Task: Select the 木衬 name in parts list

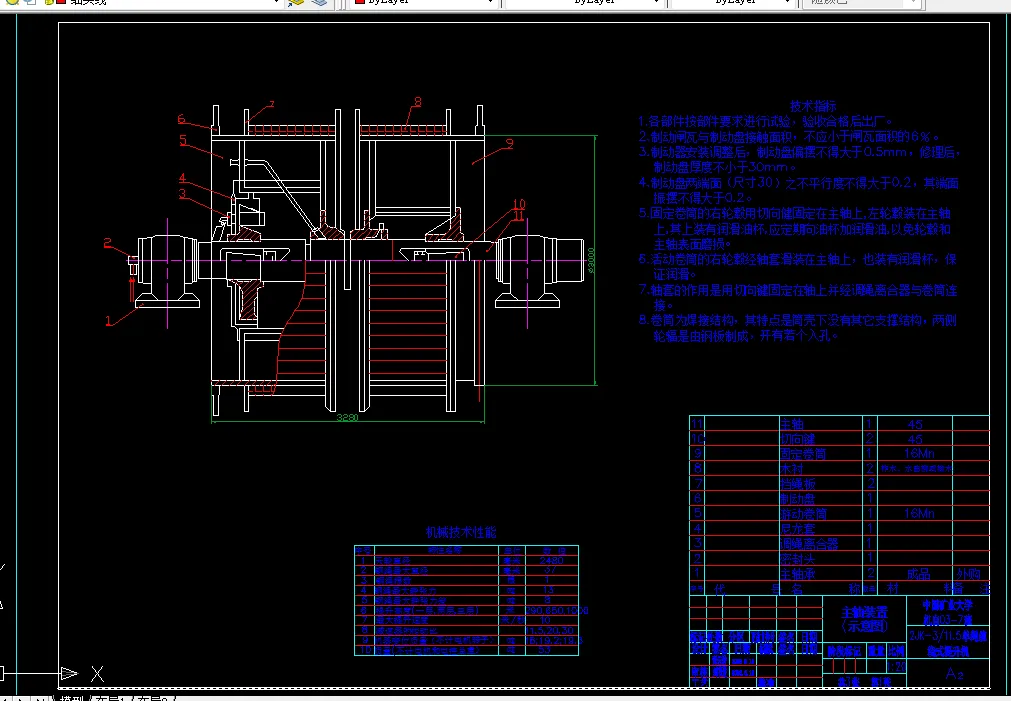Action: tap(792, 469)
